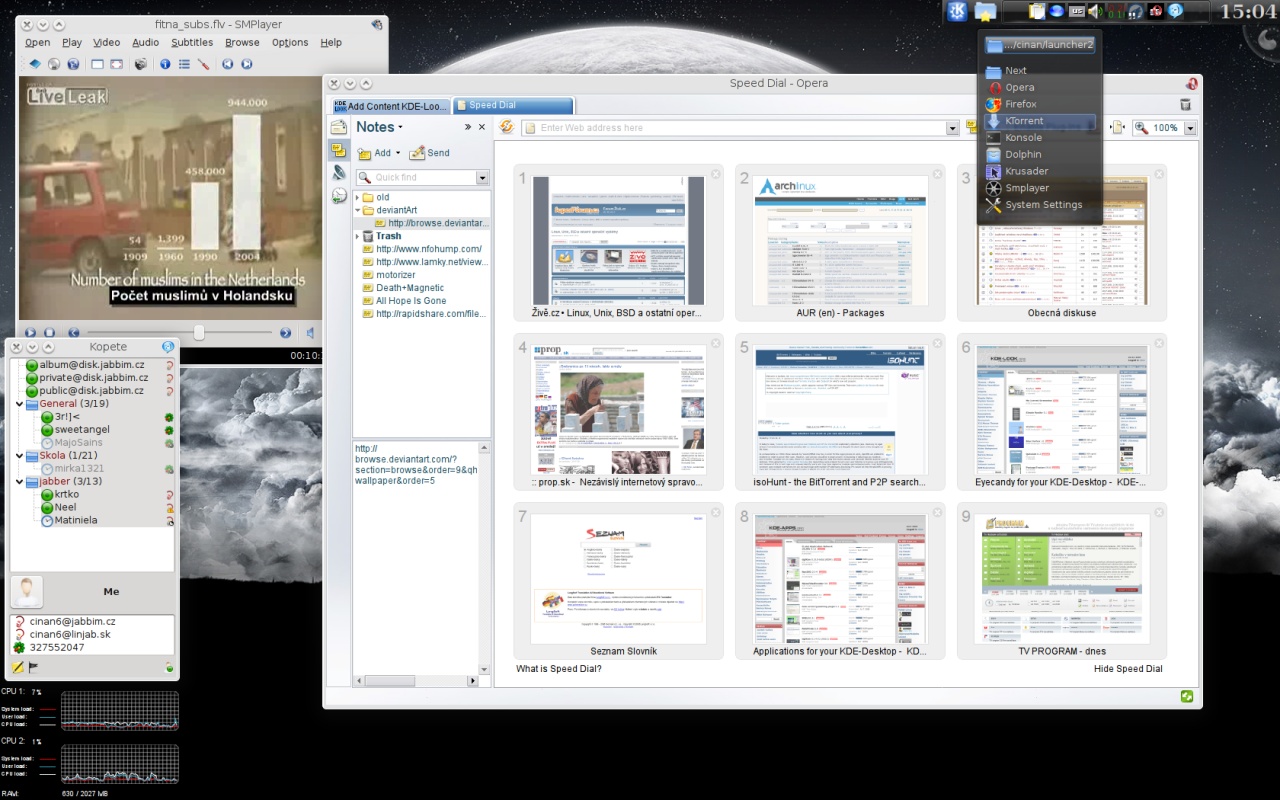Click SMPlayer previous track toolbar icon
The image size is (1280, 800).
coord(228,64)
